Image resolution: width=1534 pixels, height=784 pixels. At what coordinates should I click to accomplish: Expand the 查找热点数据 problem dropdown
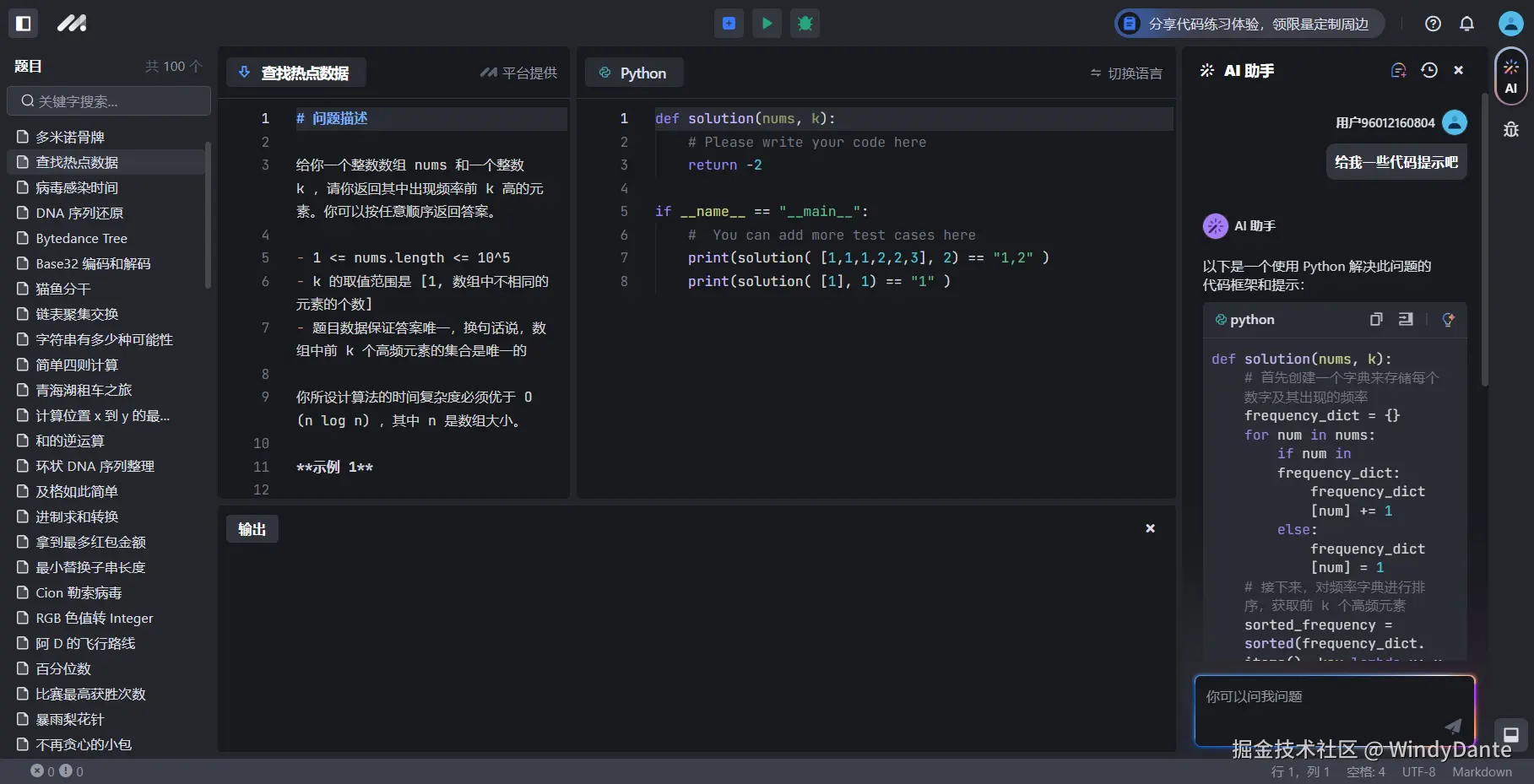click(x=295, y=73)
